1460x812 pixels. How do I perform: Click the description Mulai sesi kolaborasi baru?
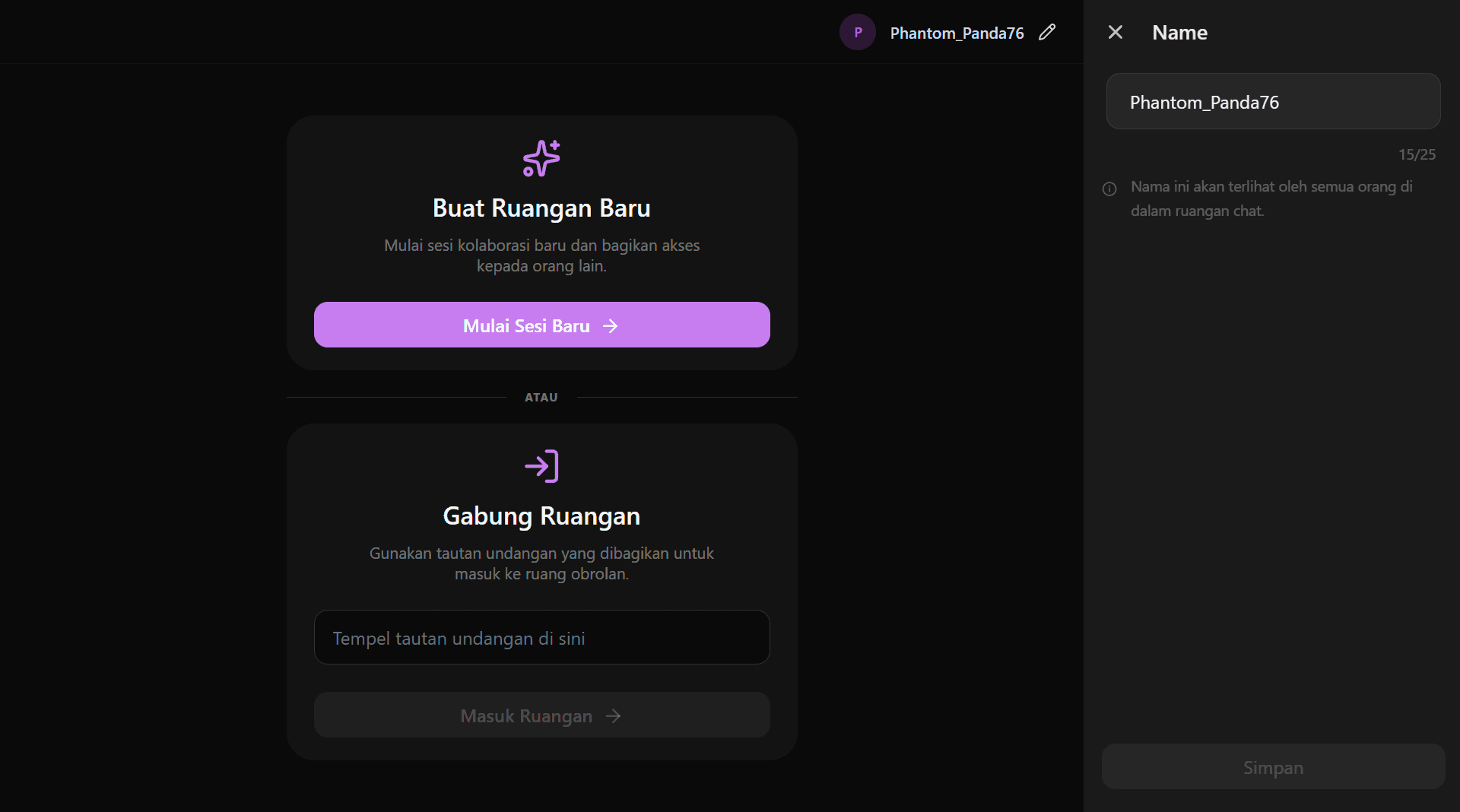(541, 255)
